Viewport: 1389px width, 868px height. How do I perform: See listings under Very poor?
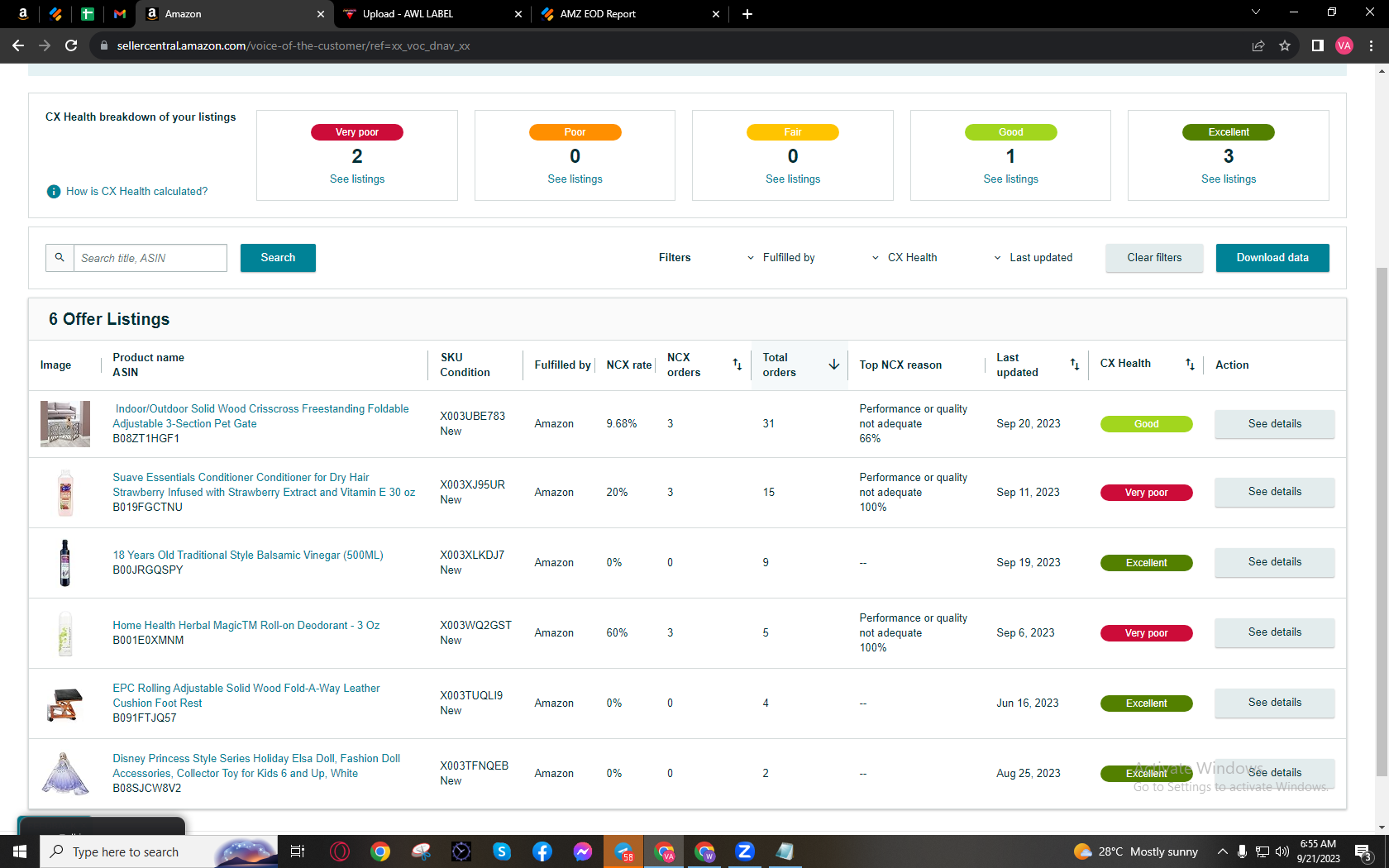coord(357,179)
